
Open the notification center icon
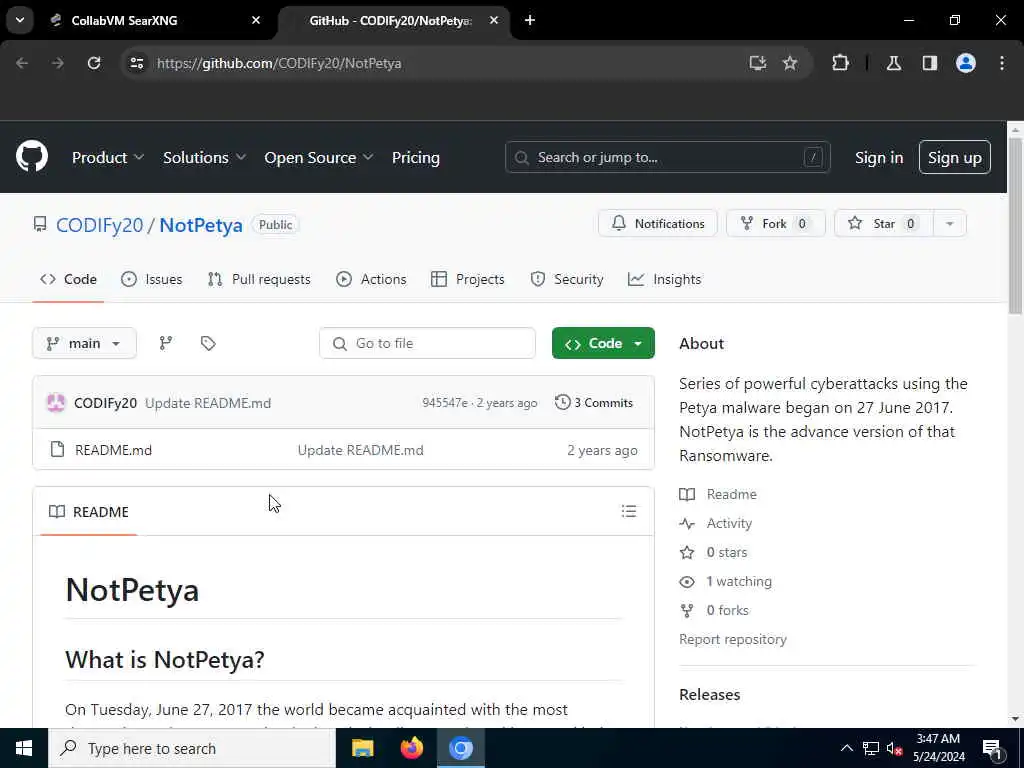(992, 748)
